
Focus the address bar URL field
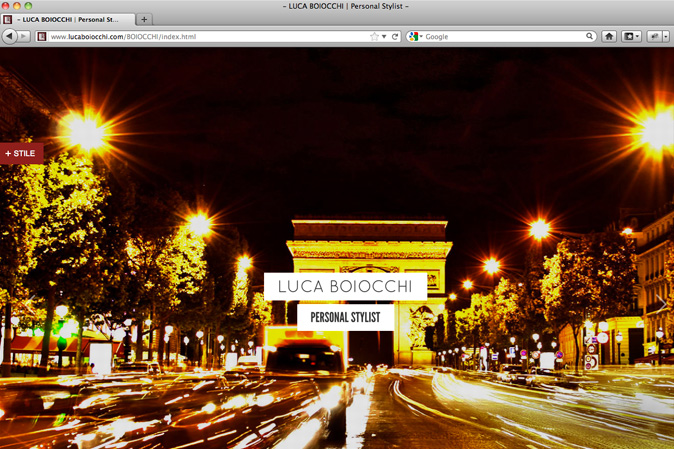[x=200, y=37]
